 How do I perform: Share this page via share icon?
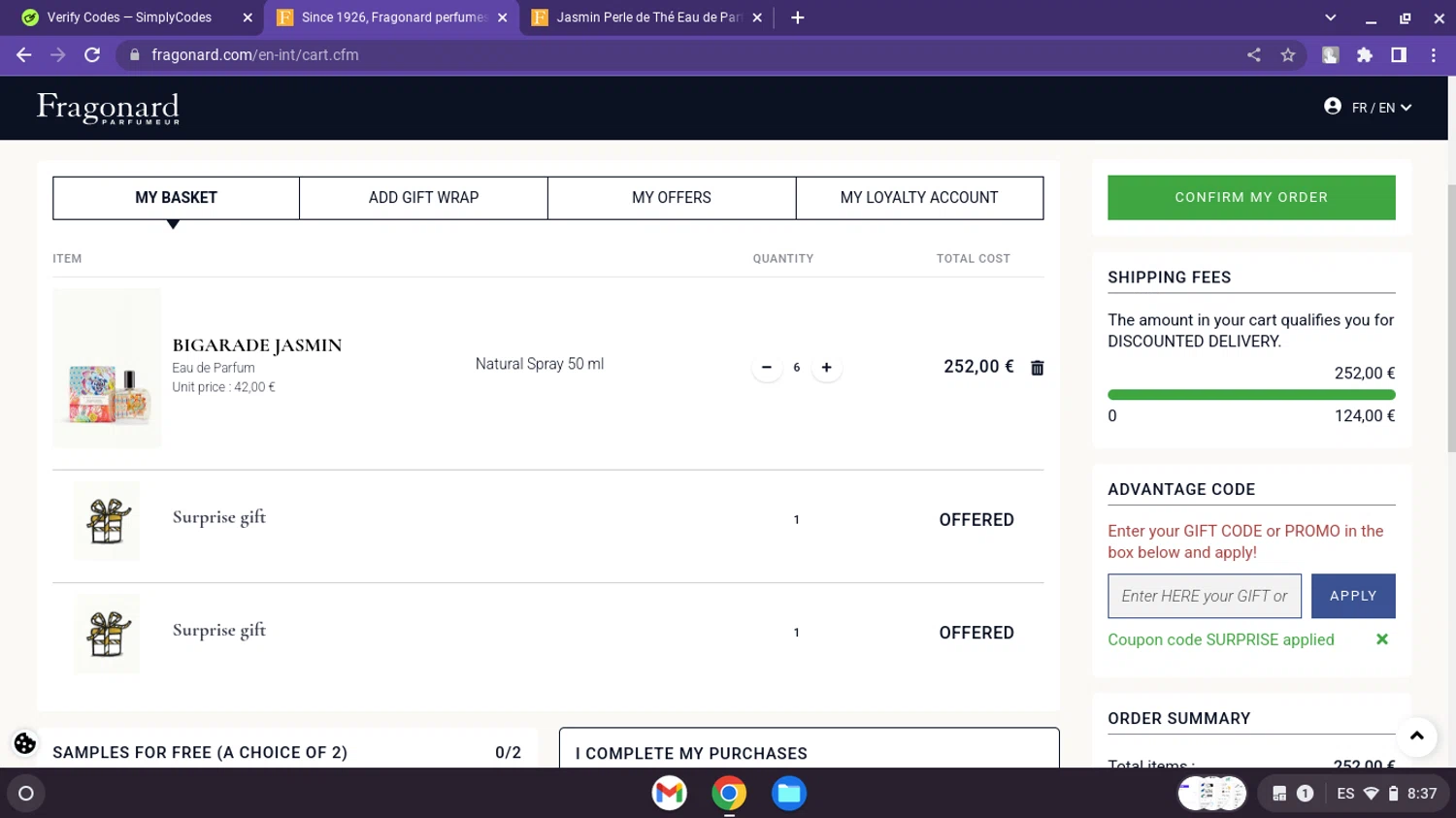click(1254, 55)
